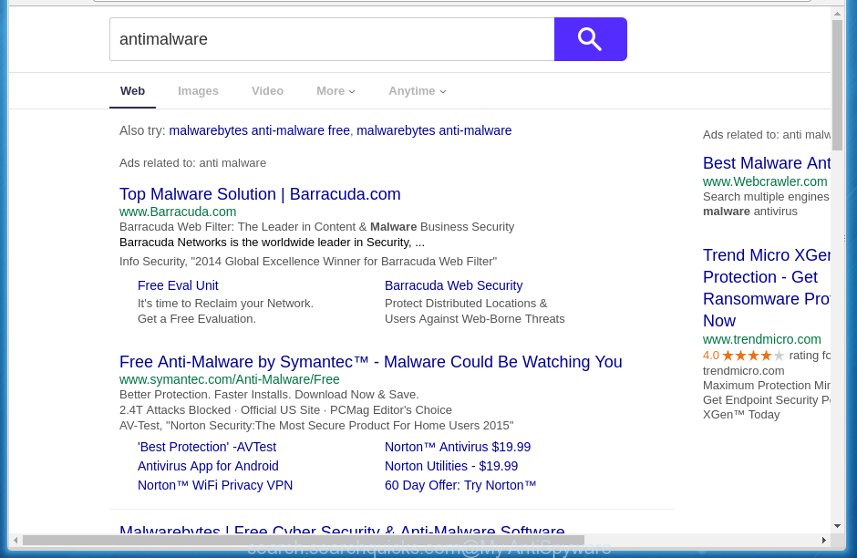Click the vertical scrollbar down arrow

coord(837,526)
